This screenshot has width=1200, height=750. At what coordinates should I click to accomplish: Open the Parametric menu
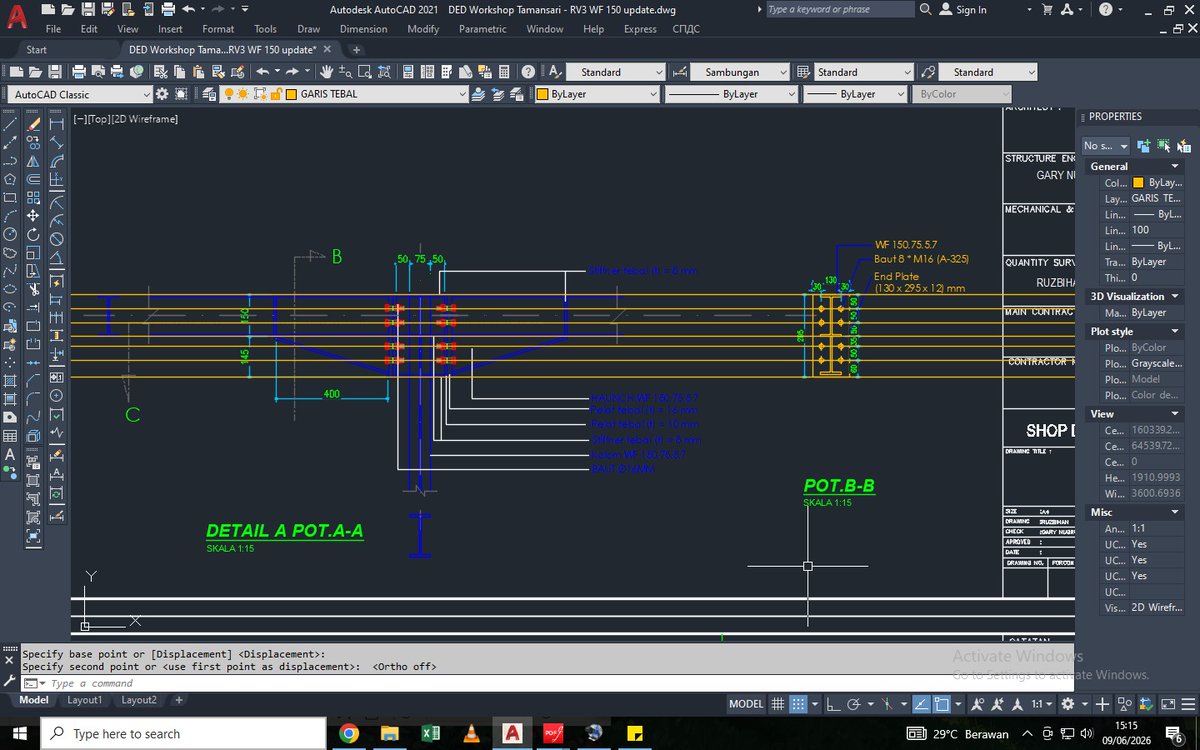point(483,29)
